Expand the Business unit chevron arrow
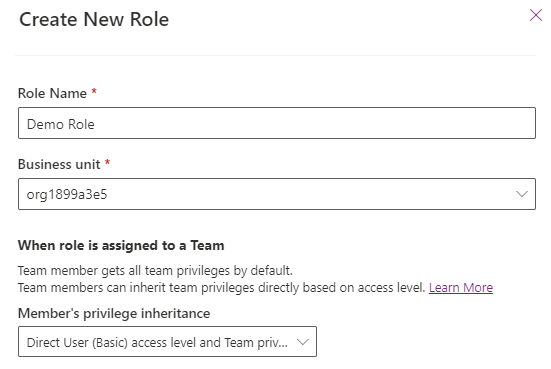Screen dimensions: 551x369 pos(522,194)
